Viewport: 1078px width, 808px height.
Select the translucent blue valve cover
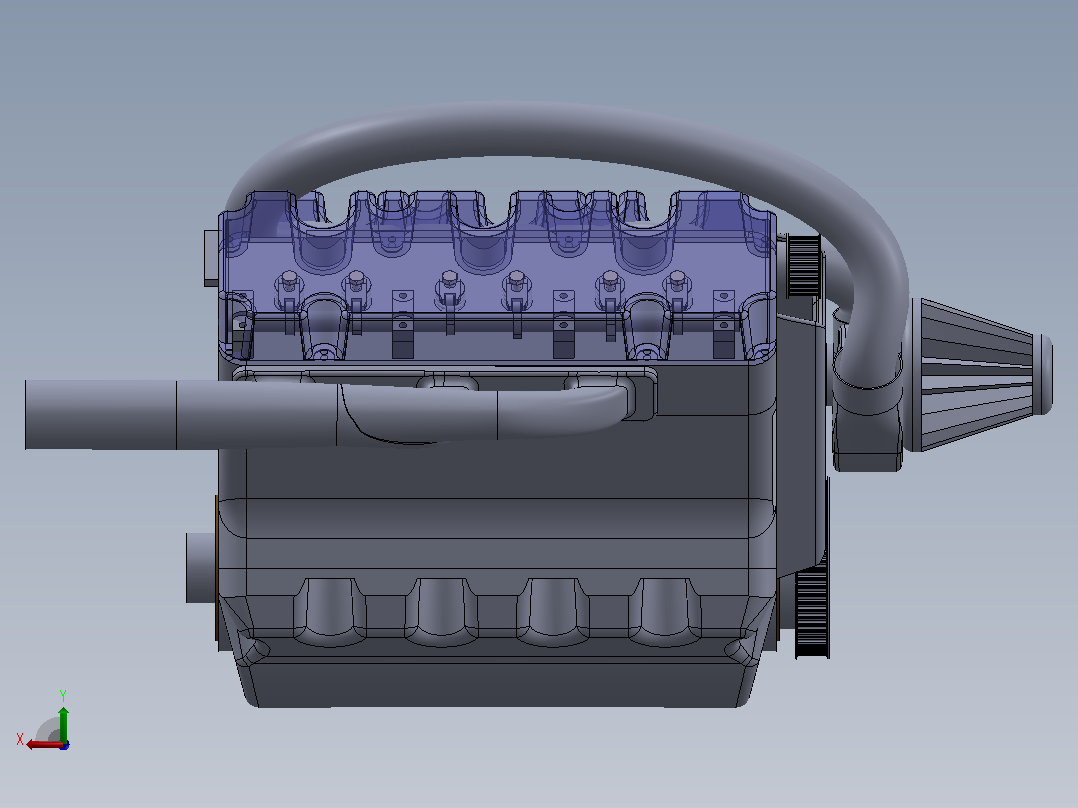pos(497,275)
